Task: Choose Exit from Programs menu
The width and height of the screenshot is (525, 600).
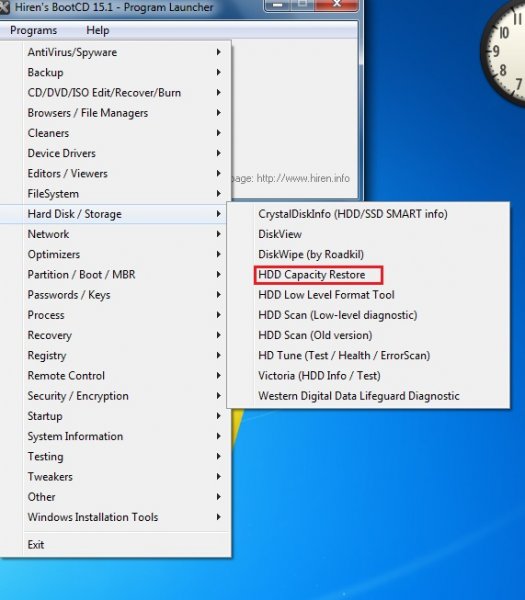Action: click(x=115, y=545)
